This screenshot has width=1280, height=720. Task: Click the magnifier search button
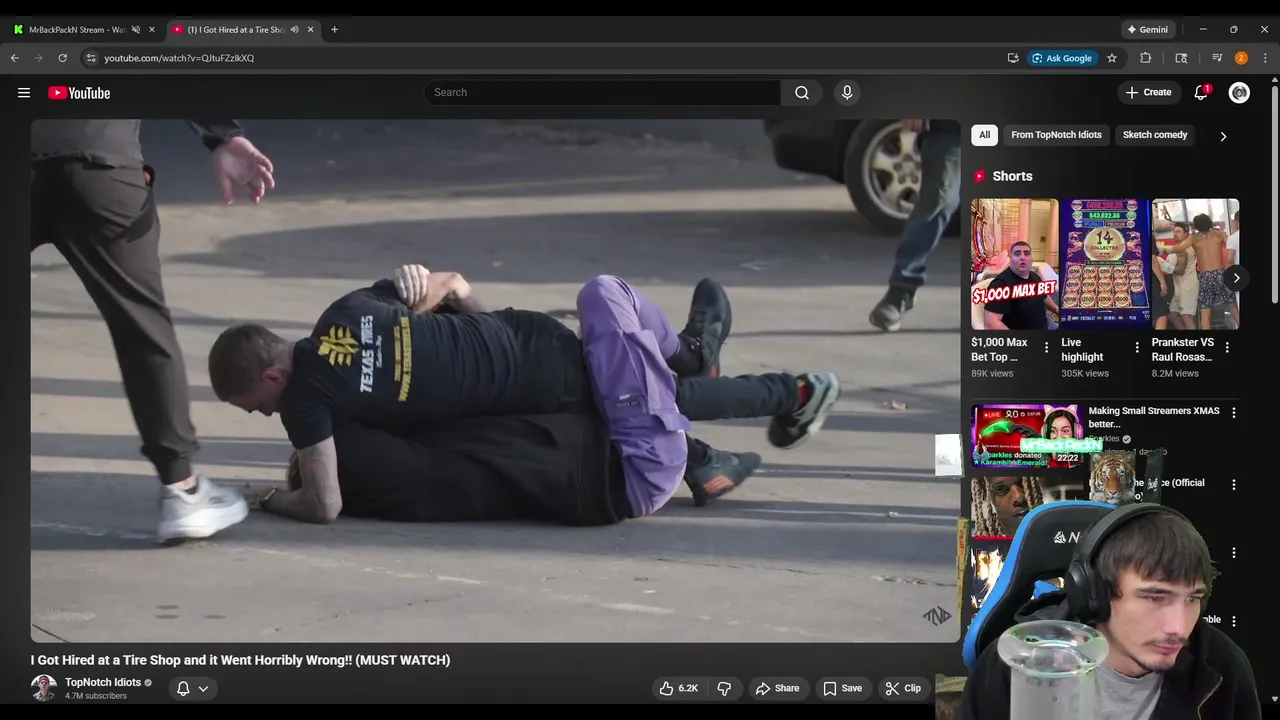(x=802, y=93)
